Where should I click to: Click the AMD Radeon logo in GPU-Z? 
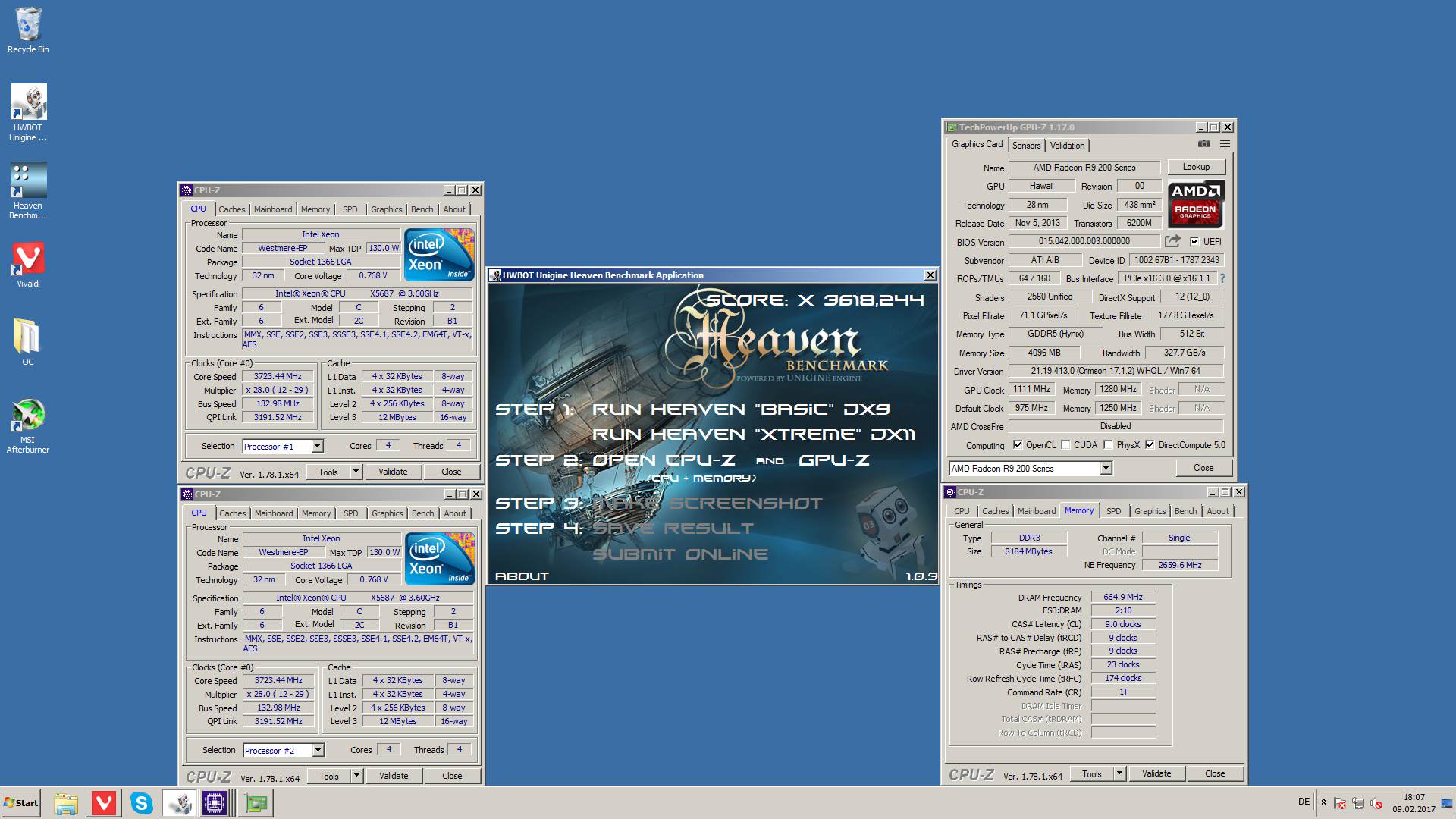coord(1196,204)
